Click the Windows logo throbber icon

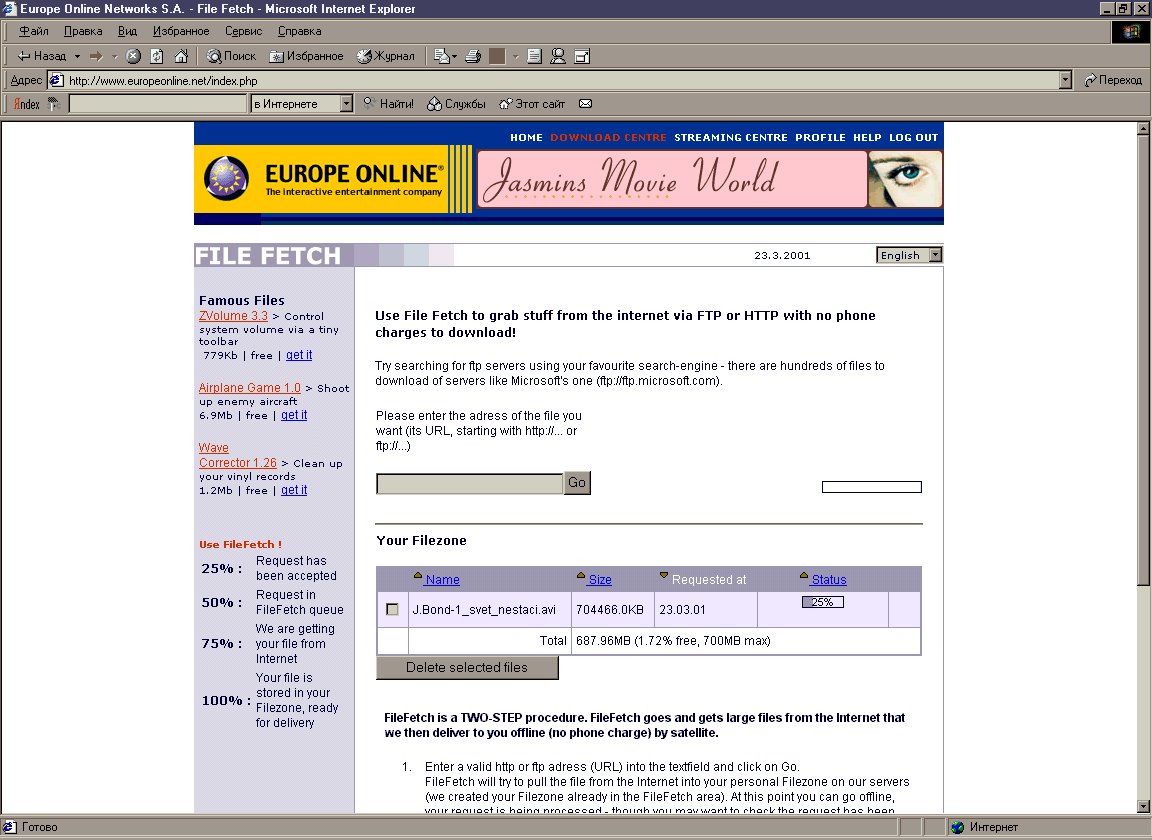pos(1129,32)
